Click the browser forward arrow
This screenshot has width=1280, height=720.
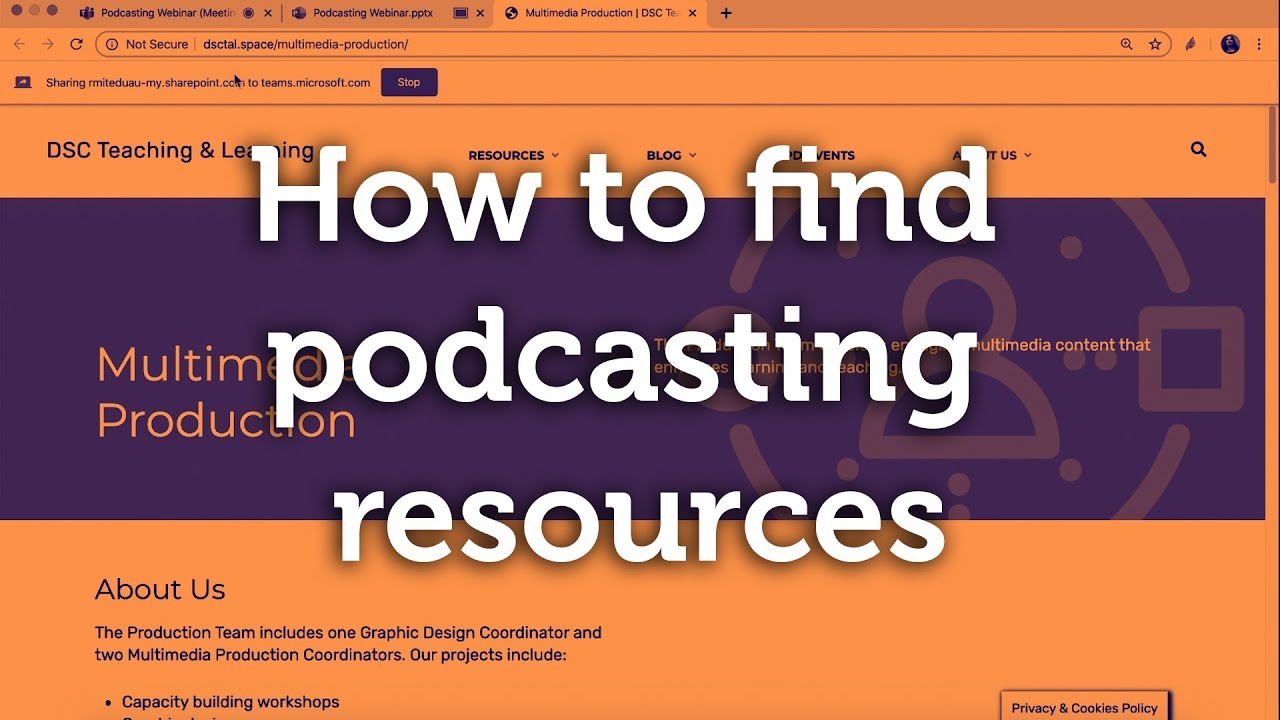click(x=47, y=44)
